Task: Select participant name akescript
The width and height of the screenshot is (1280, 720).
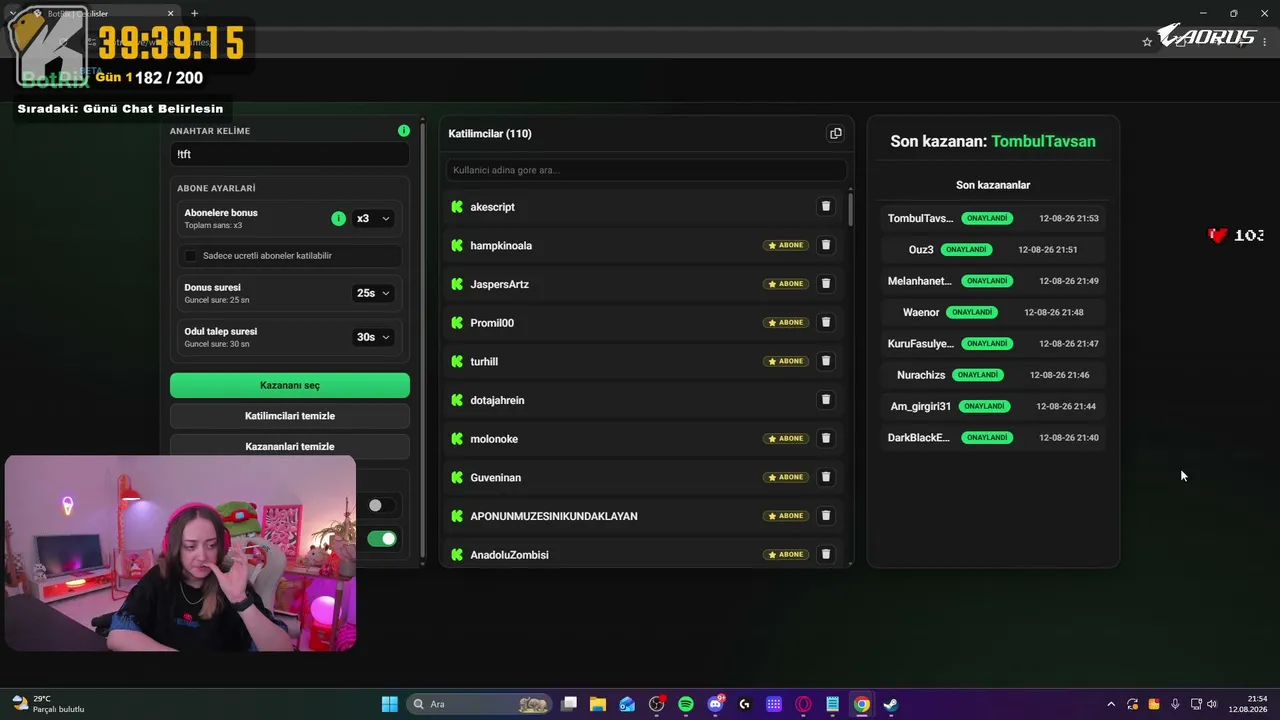Action: tap(492, 207)
